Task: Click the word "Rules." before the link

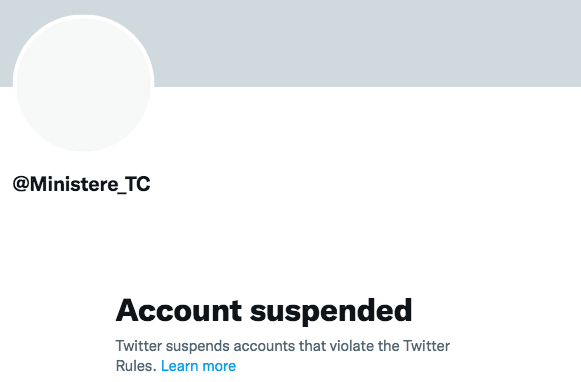Action: pyautogui.click(x=136, y=366)
